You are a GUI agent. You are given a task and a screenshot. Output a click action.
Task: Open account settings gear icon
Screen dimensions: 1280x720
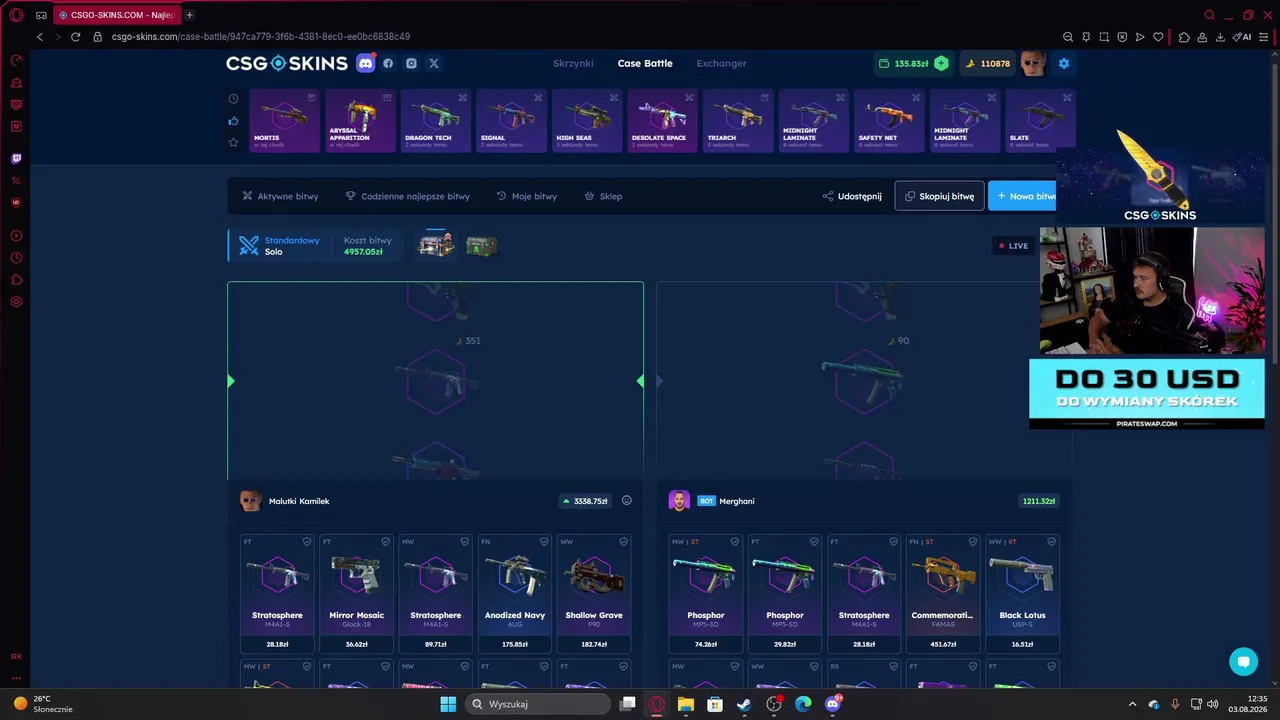pyautogui.click(x=1063, y=63)
